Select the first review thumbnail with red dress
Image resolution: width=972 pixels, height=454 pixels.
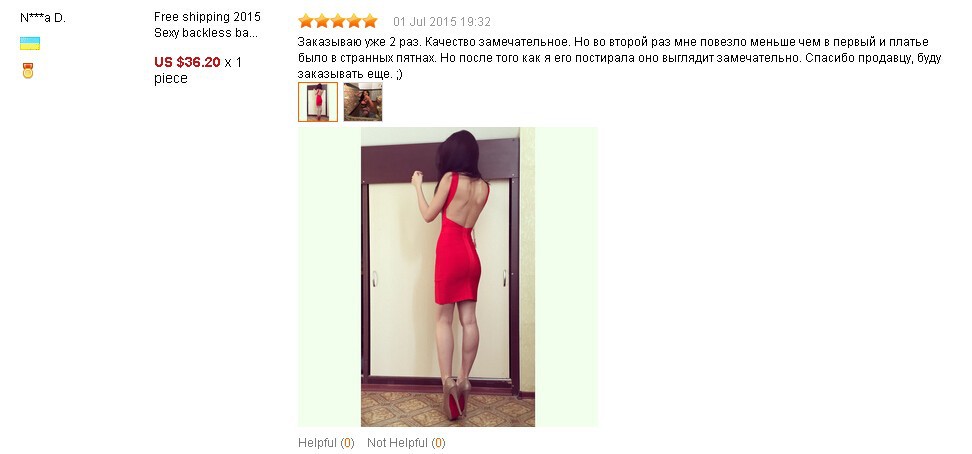(x=318, y=102)
